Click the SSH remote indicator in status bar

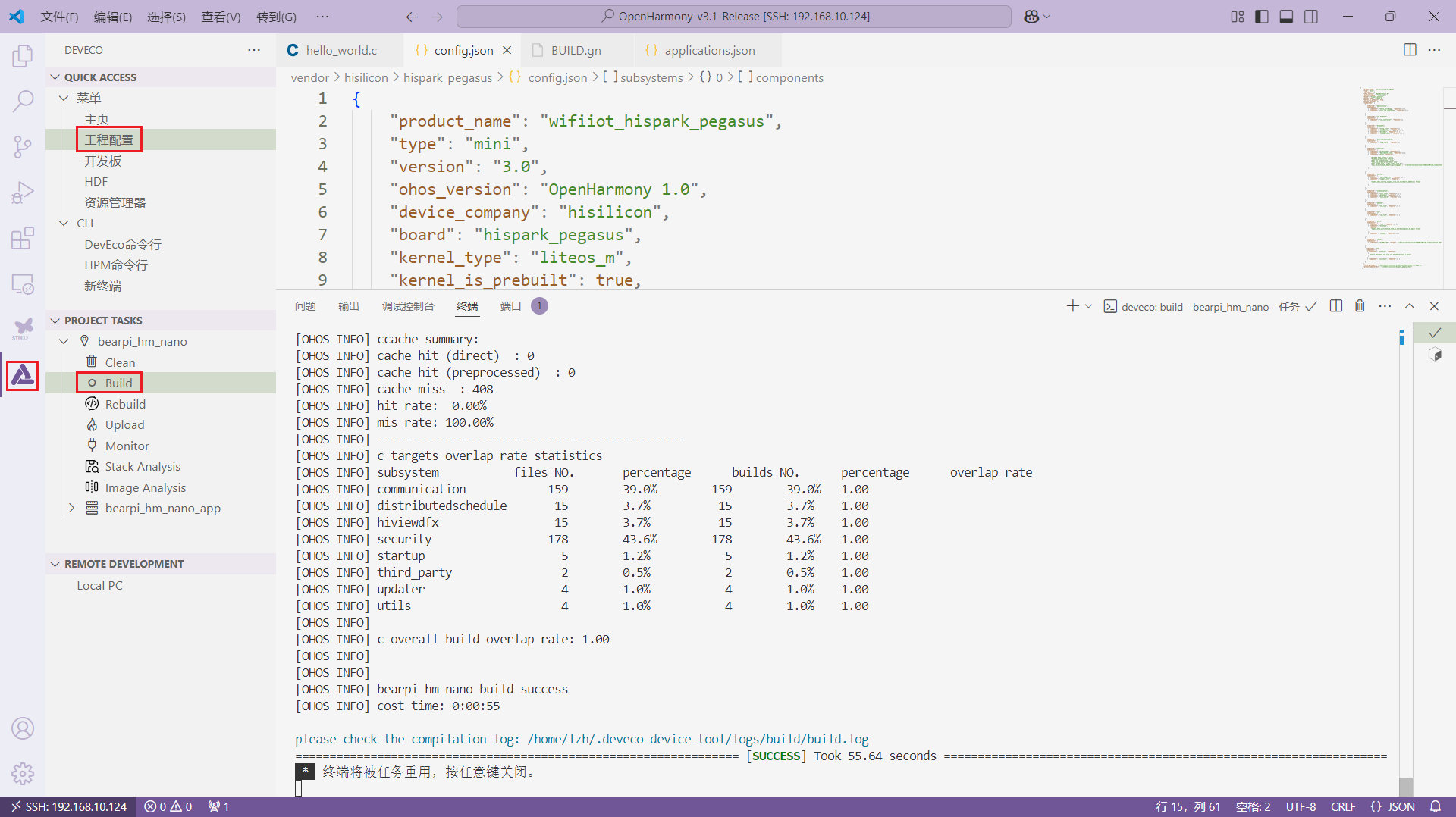(x=68, y=807)
